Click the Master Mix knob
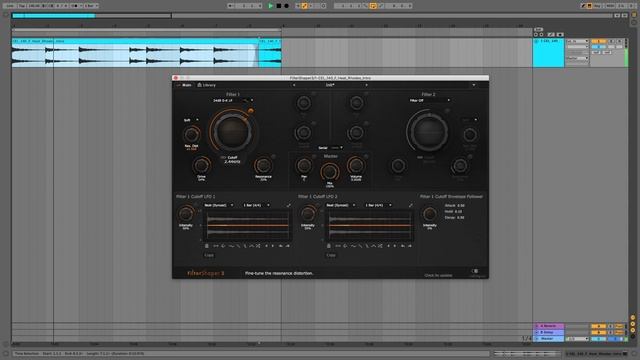Image resolution: width=640 pixels, height=360 pixels. point(329,172)
